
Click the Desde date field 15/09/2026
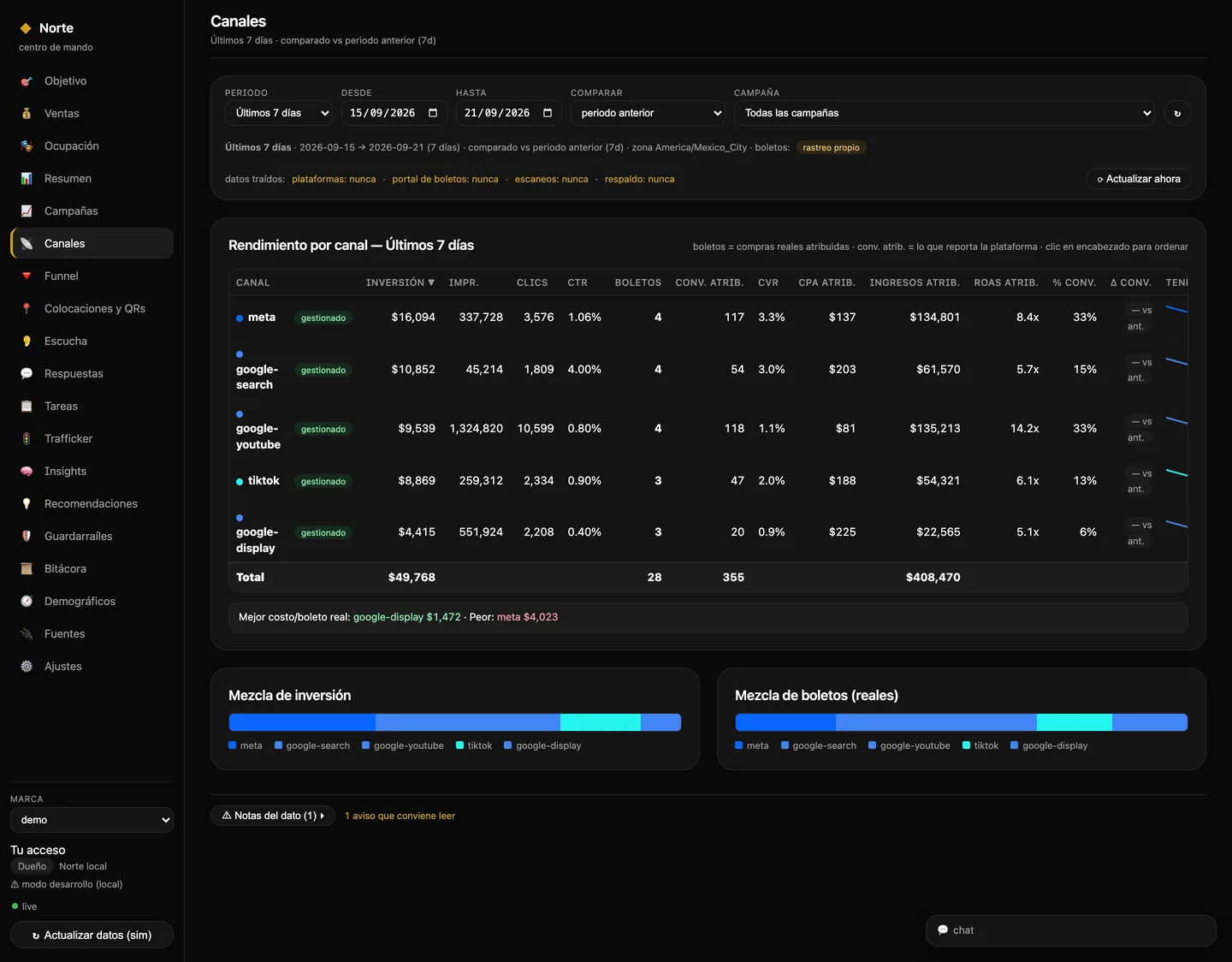pos(394,113)
